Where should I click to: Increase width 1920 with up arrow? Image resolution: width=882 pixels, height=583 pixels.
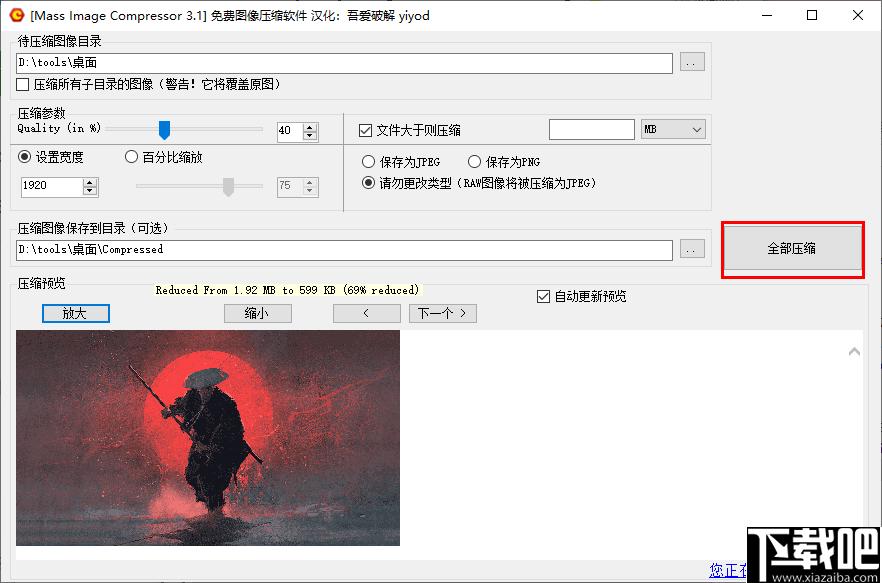click(x=90, y=182)
